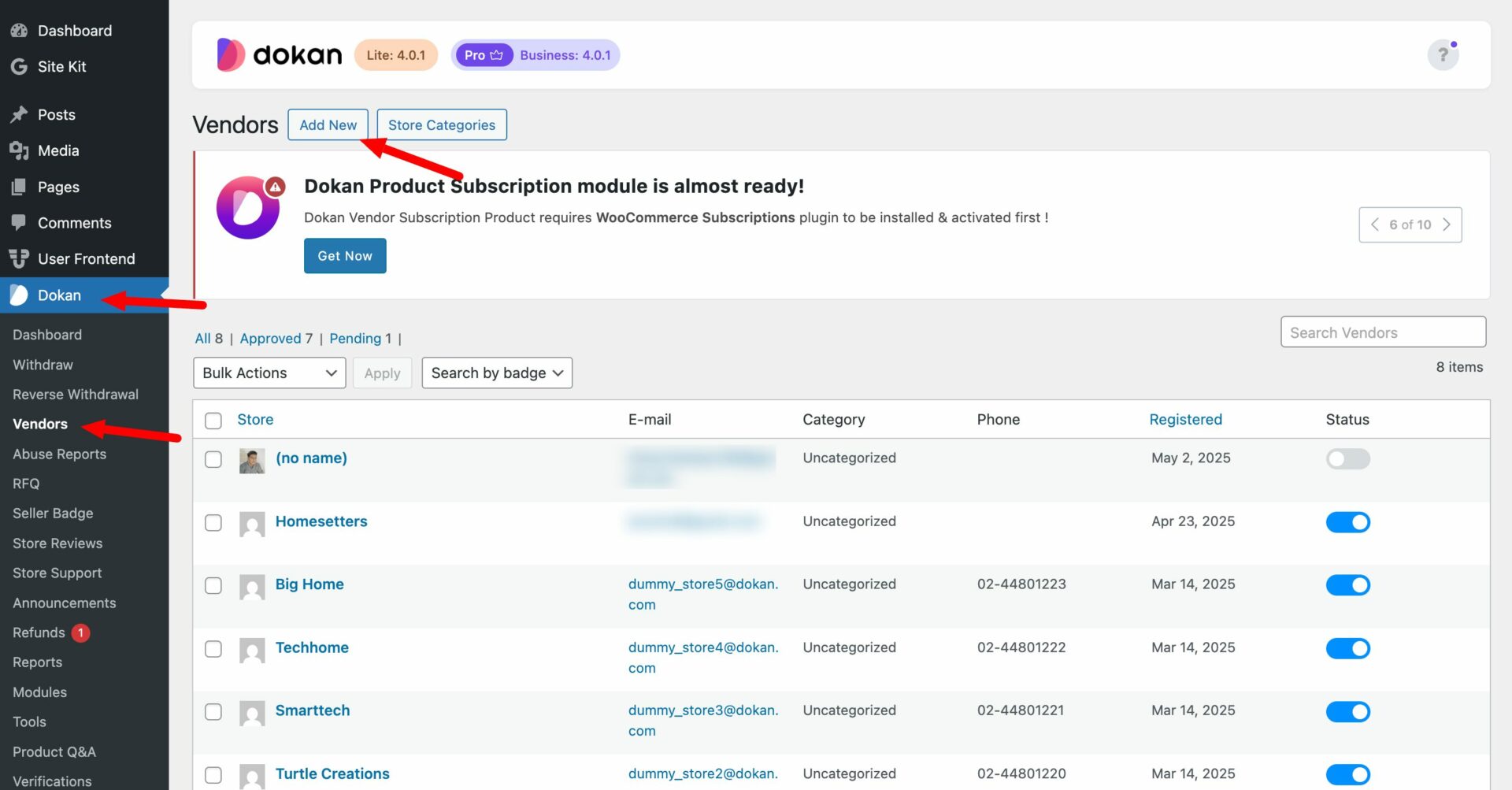Open the Dashboard gauge icon in sidebar

point(19,31)
